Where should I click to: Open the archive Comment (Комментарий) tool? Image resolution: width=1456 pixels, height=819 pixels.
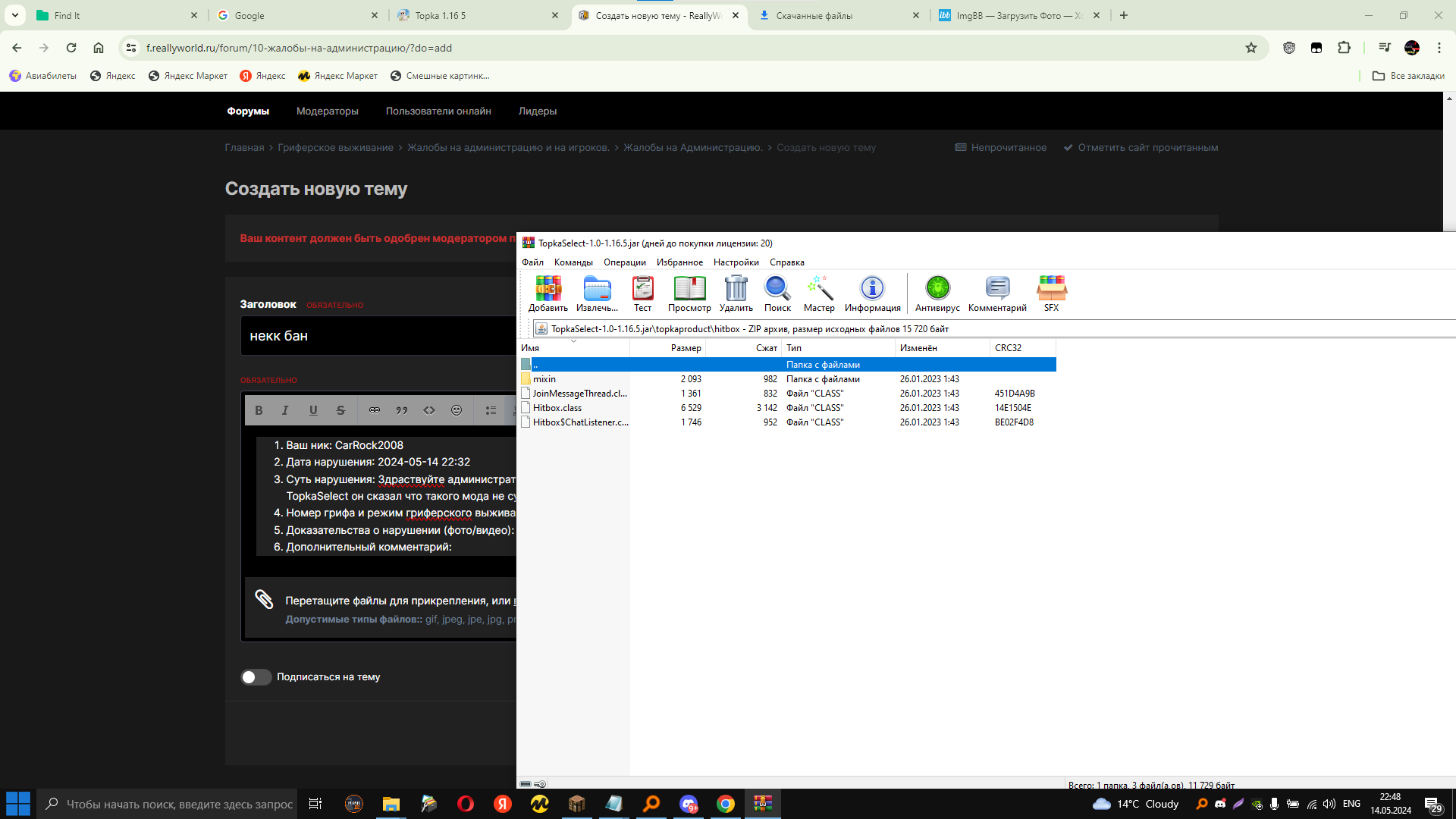click(997, 293)
